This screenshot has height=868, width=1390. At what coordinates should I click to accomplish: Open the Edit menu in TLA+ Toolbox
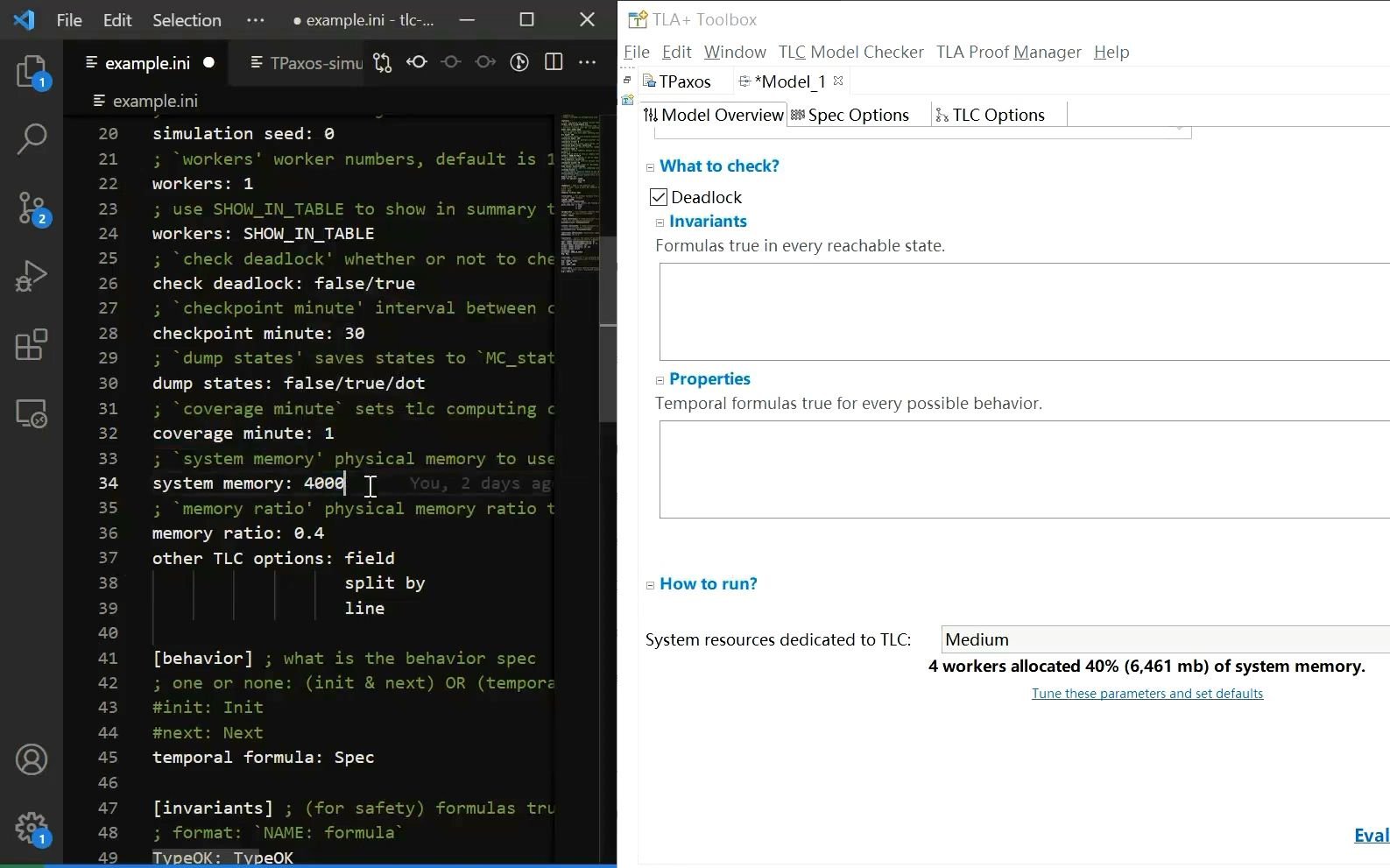click(676, 52)
